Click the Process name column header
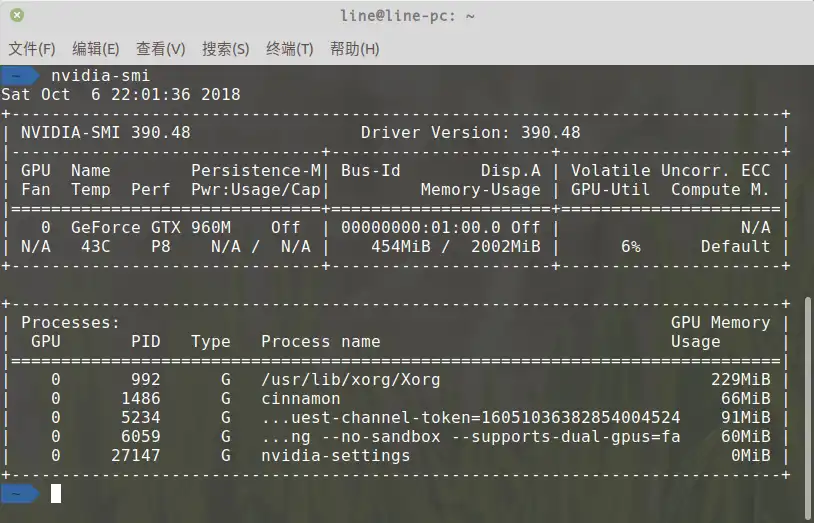 coord(320,341)
